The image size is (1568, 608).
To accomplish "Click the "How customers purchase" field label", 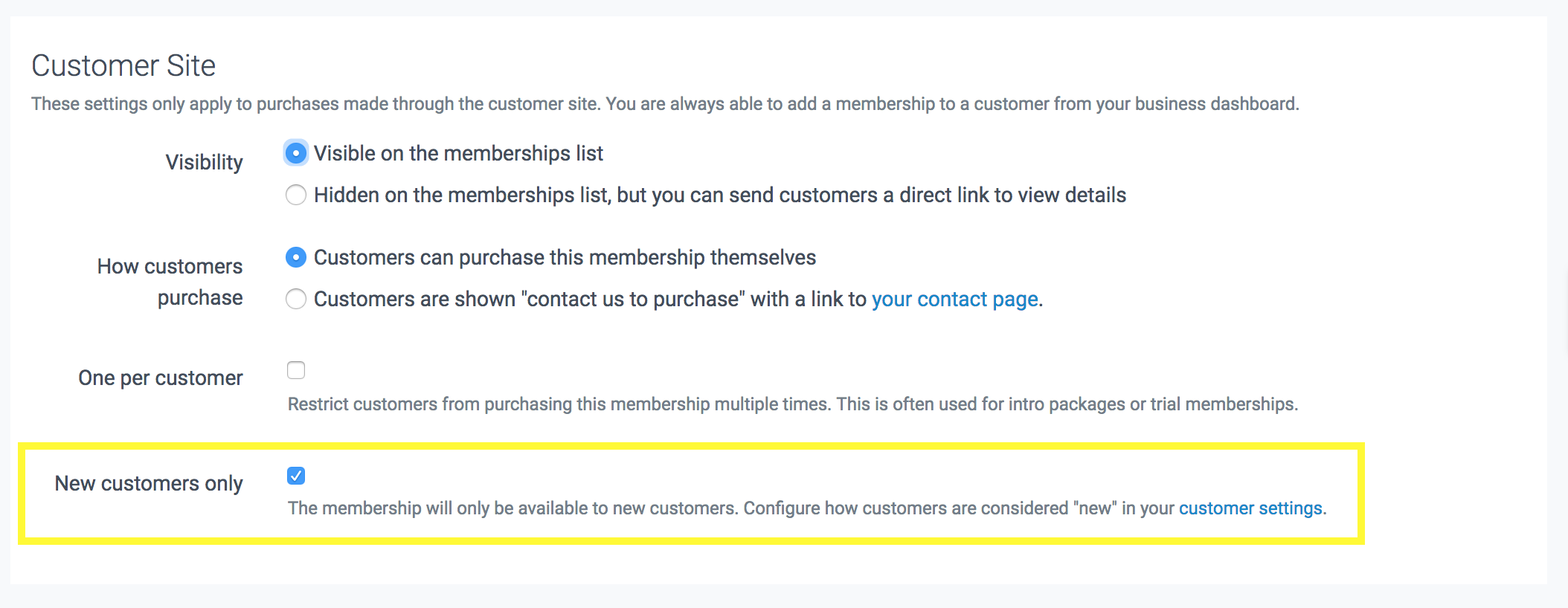I will tap(170, 282).
